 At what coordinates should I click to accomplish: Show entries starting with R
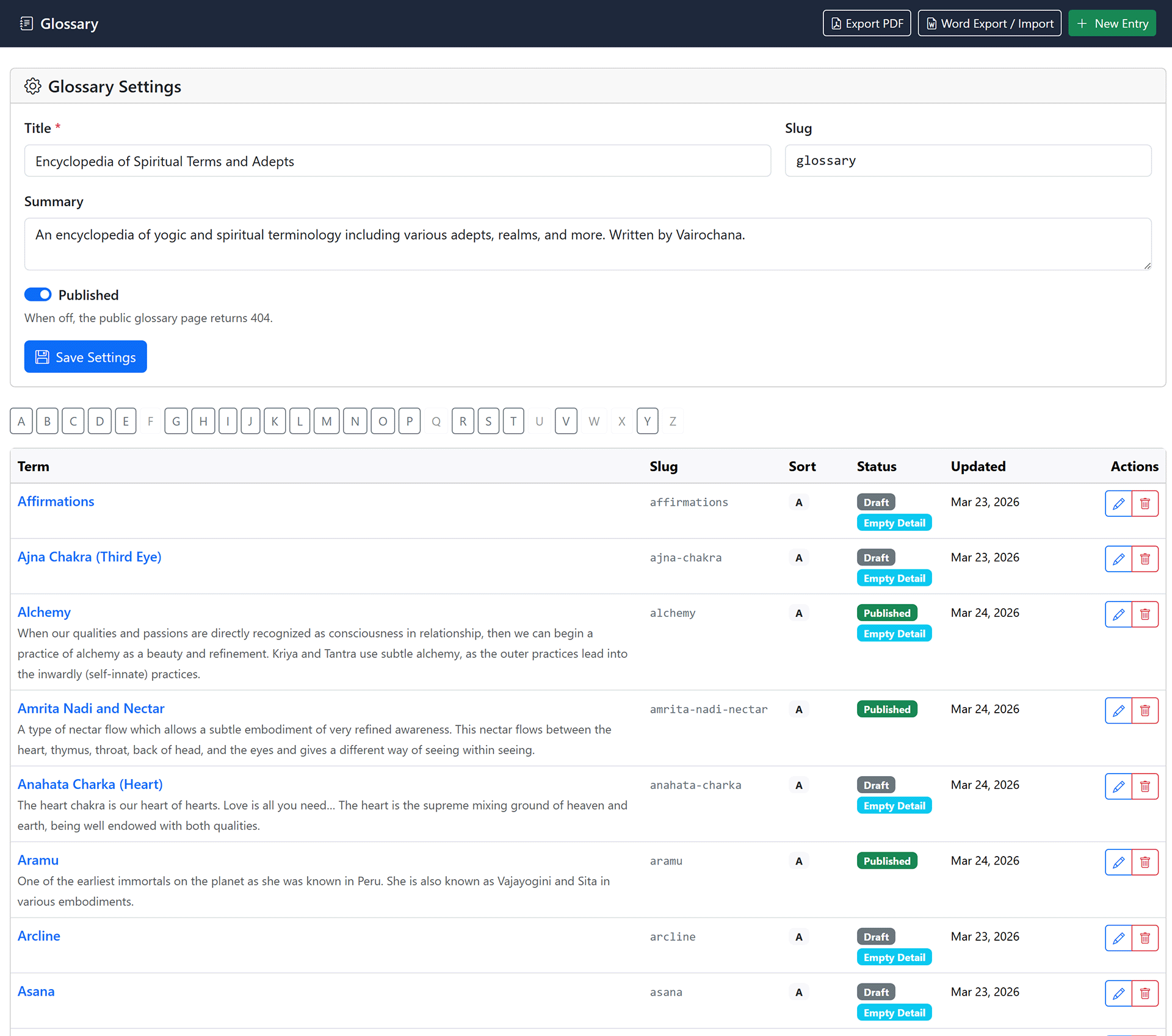pyautogui.click(x=463, y=422)
